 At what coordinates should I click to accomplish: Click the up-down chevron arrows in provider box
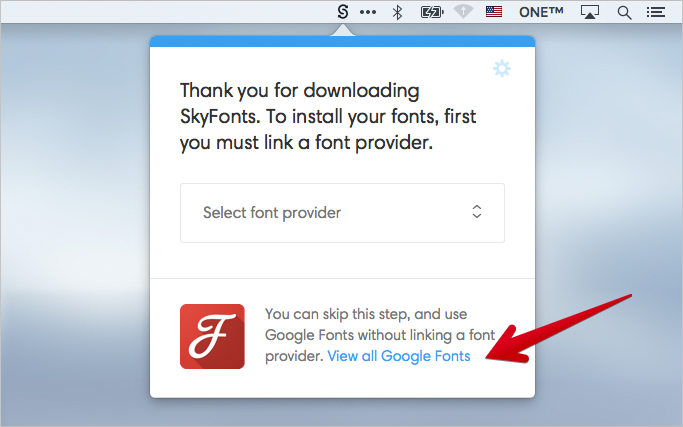coord(477,212)
